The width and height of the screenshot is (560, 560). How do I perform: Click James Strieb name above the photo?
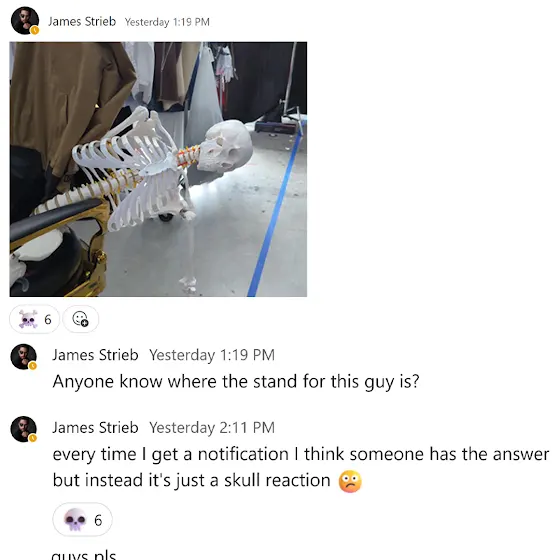82,21
